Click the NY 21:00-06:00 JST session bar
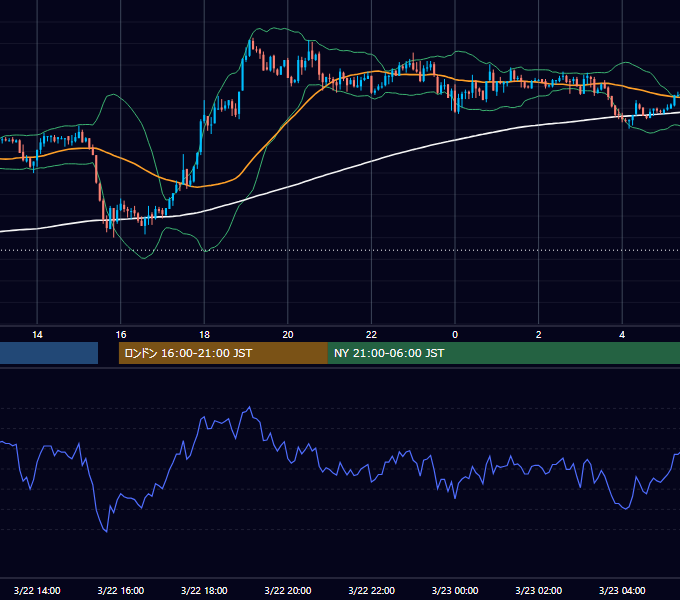Viewport: 680px width, 600px height. click(x=503, y=353)
